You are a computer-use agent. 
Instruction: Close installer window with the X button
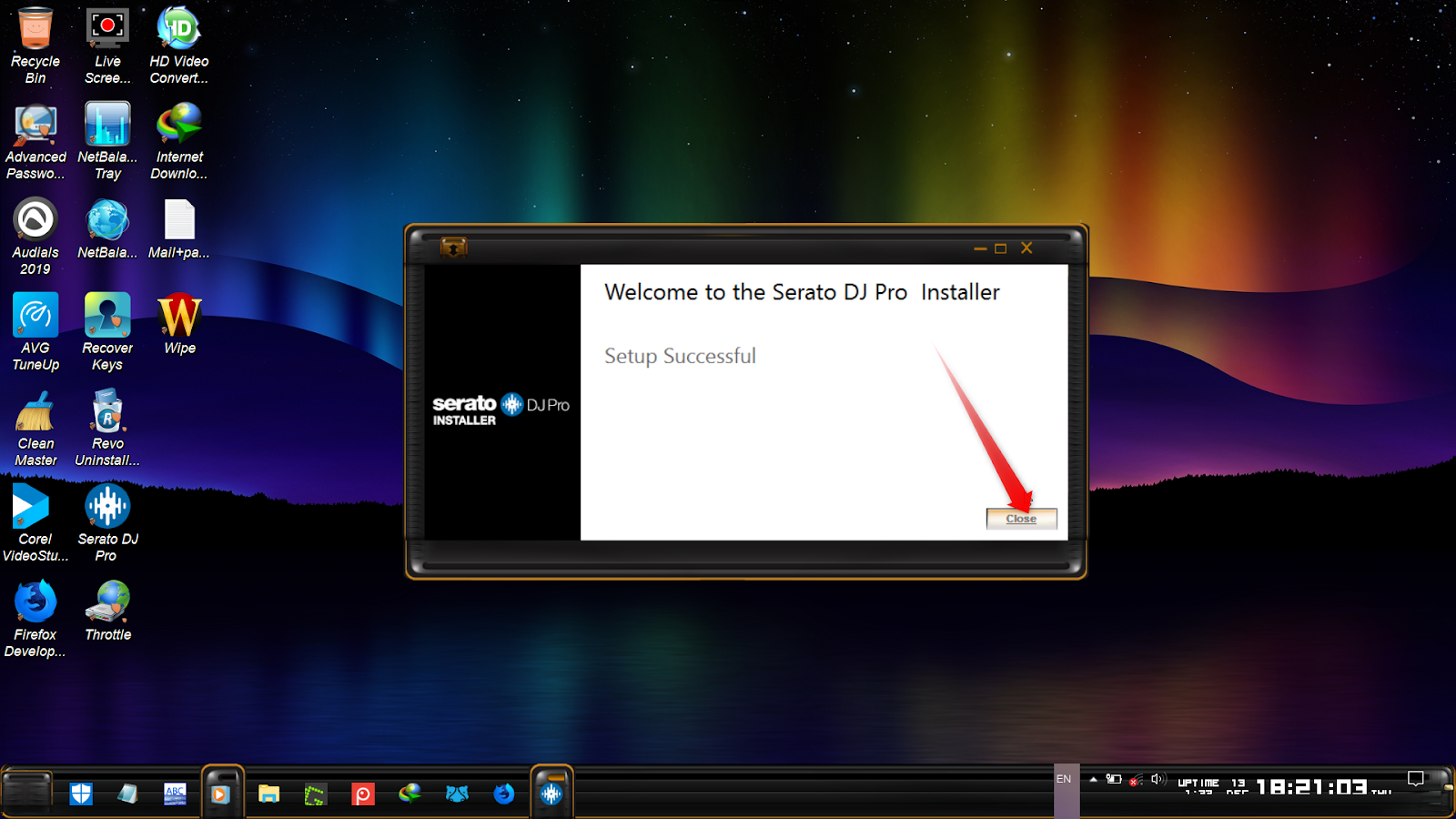(x=1026, y=248)
